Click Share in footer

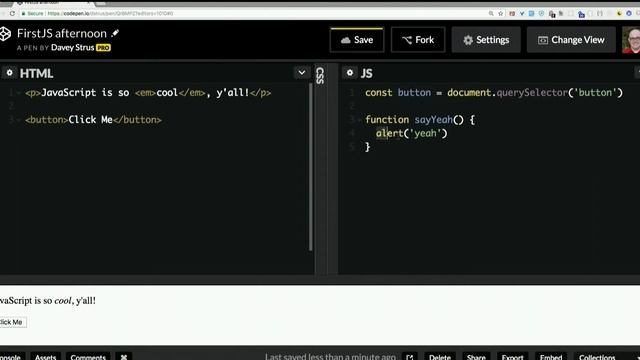pos(476,357)
